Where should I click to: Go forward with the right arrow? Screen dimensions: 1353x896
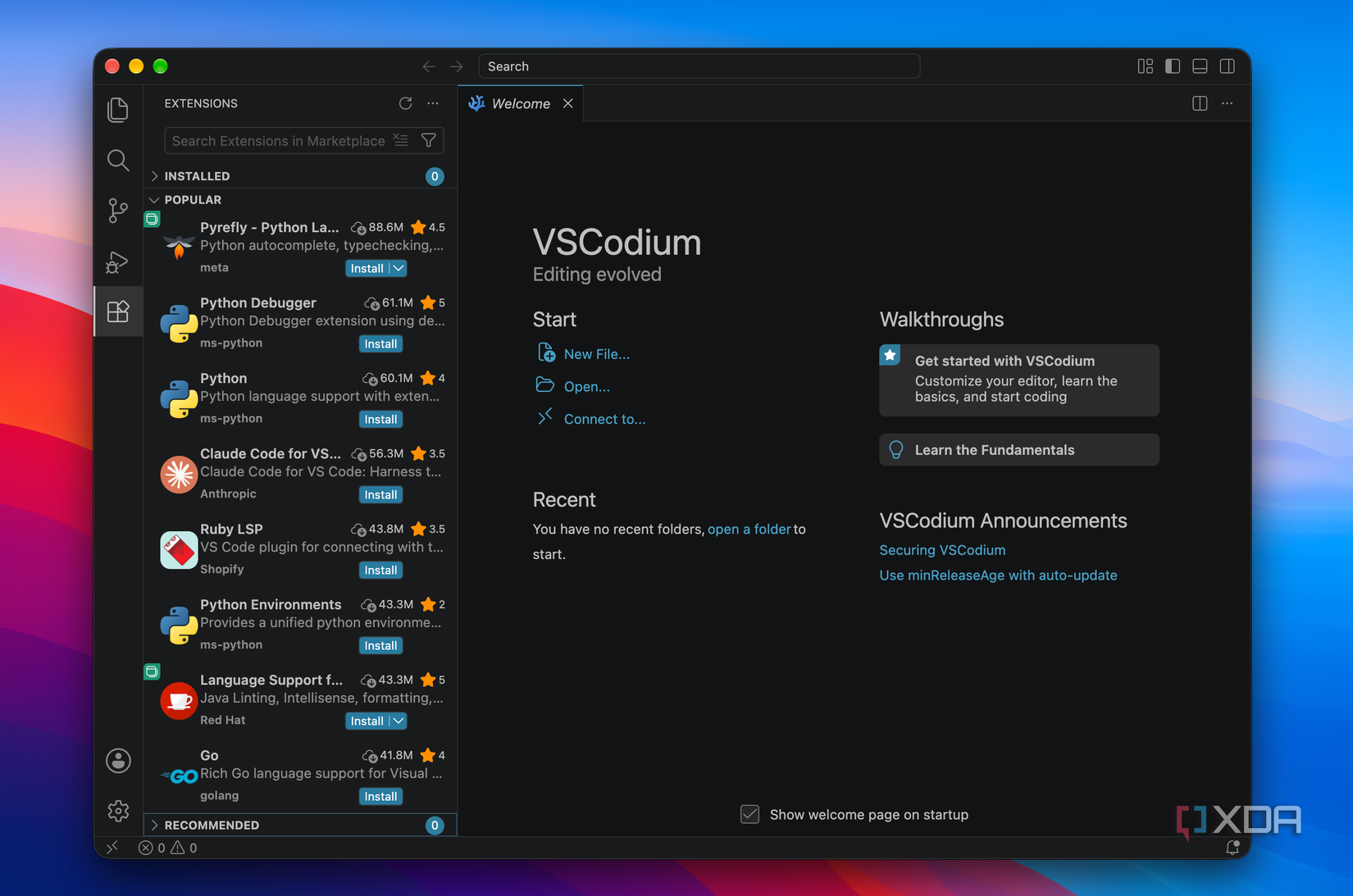(457, 66)
